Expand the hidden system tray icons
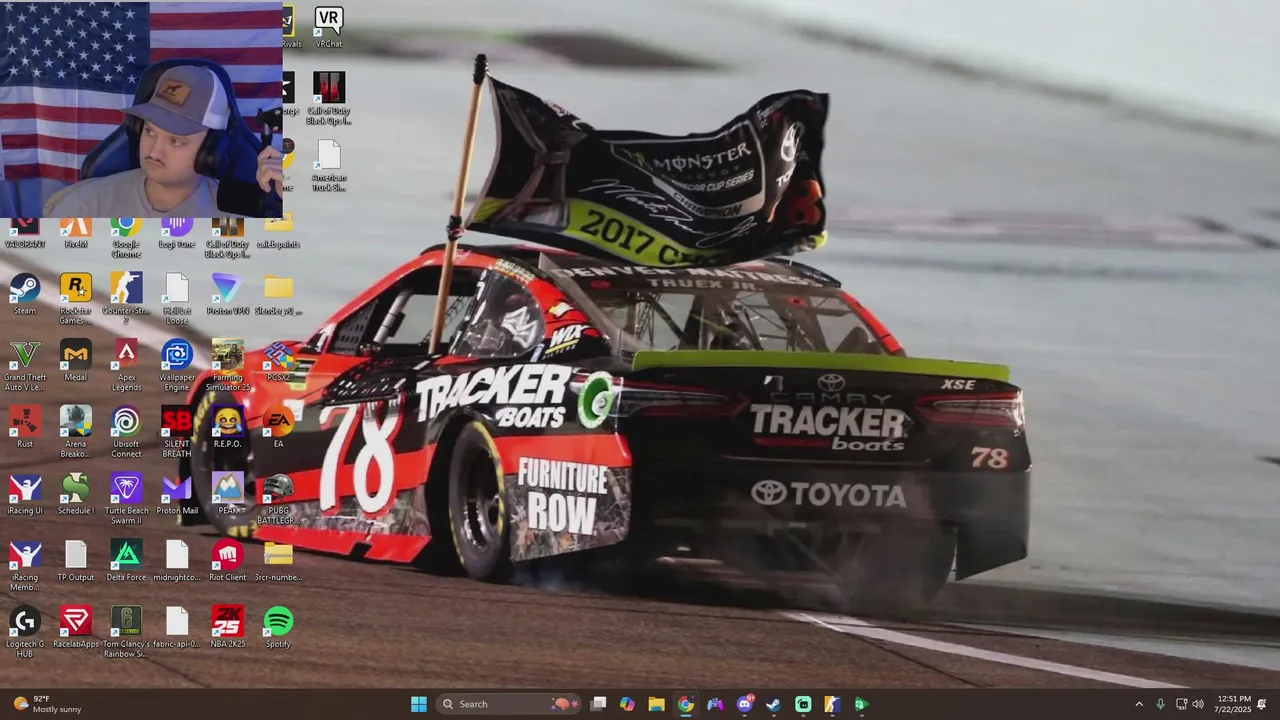This screenshot has height=720, width=1280. (1139, 704)
